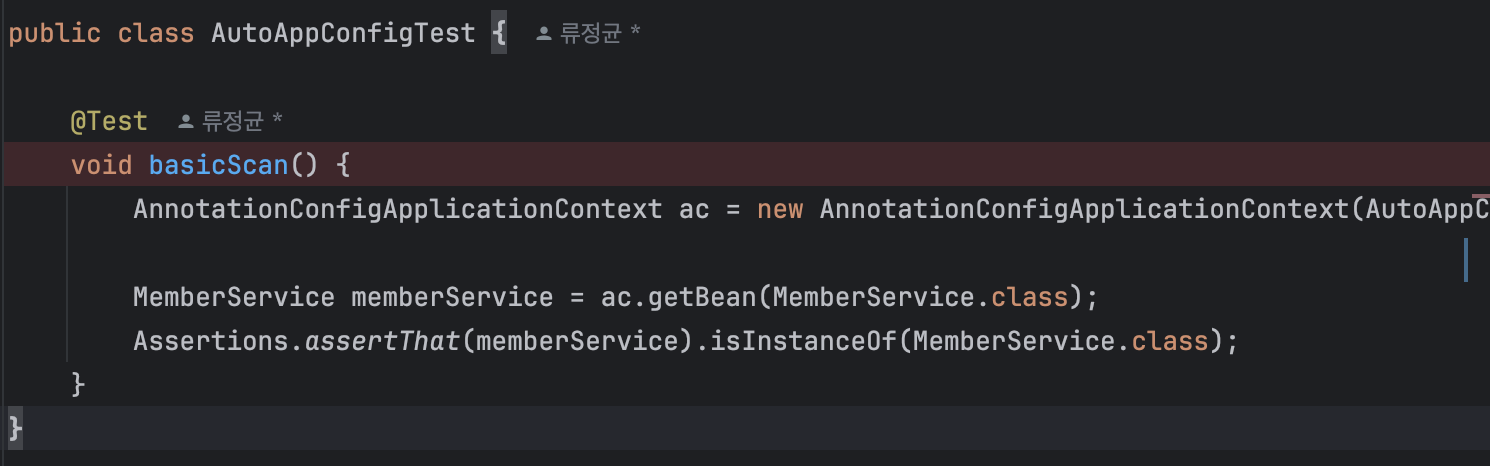The width and height of the screenshot is (1490, 466).
Task: Click the highlighted opening brace after AutoAppConfigTest
Action: pyautogui.click(x=499, y=33)
